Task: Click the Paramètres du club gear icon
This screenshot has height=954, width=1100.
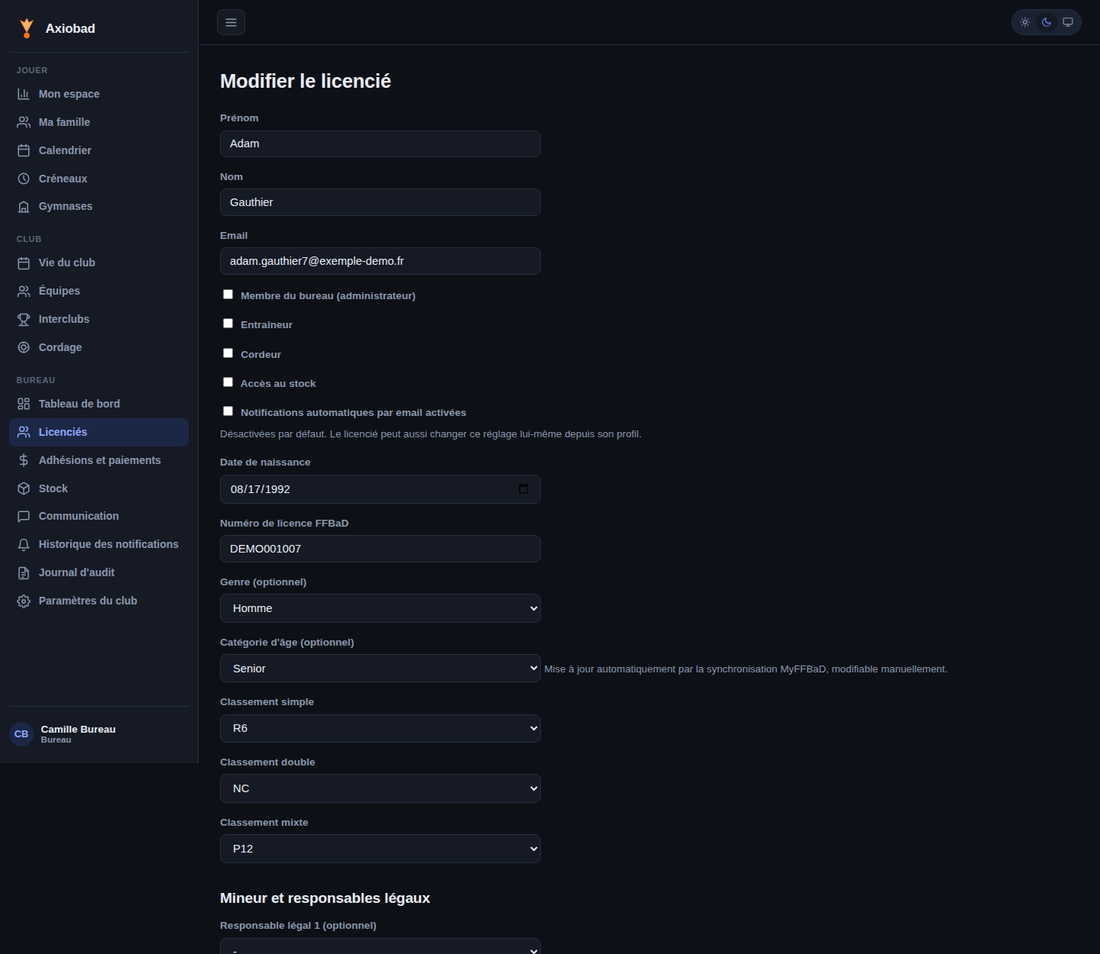Action: click(x=24, y=601)
